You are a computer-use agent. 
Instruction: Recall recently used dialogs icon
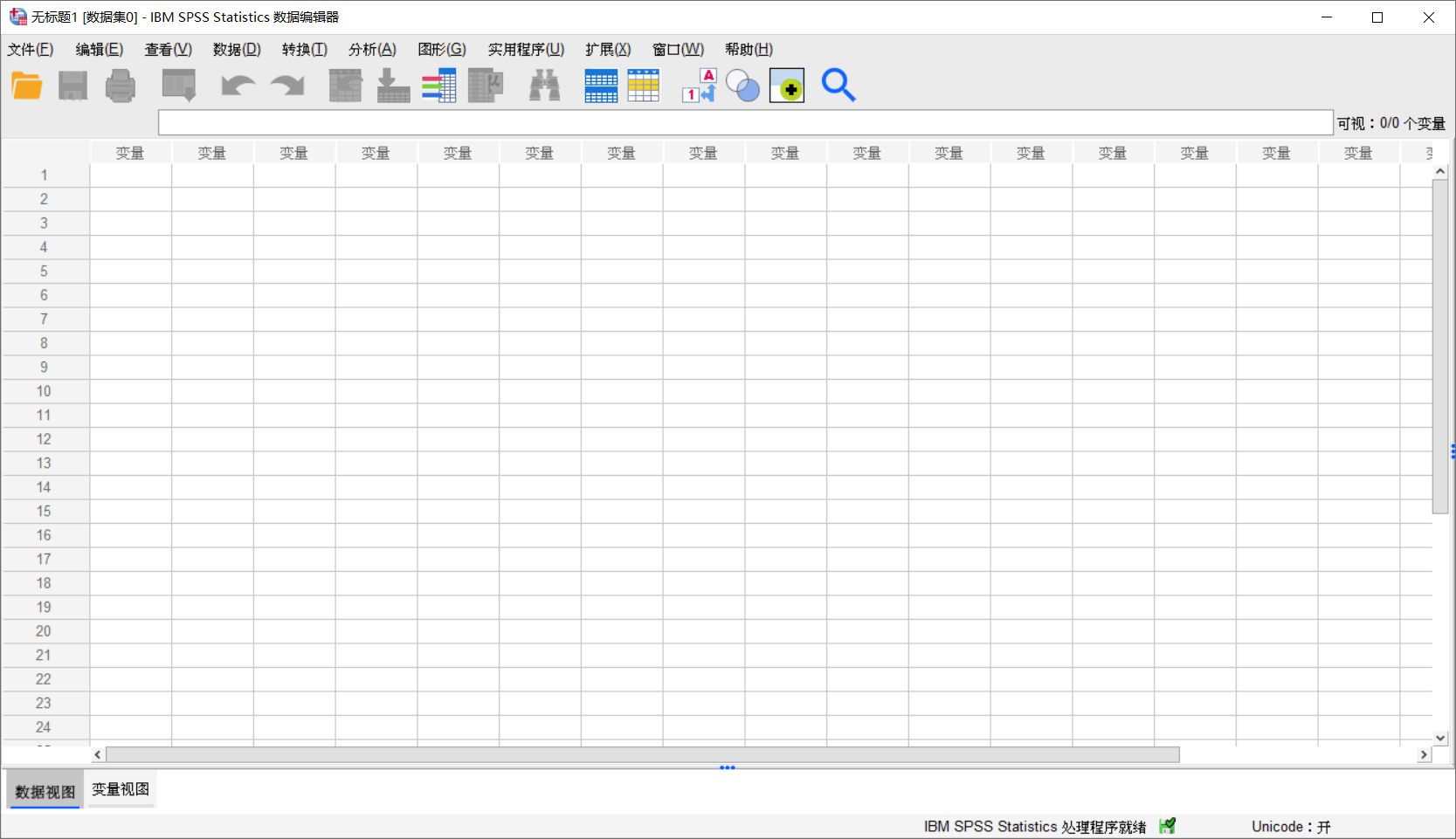pos(179,86)
